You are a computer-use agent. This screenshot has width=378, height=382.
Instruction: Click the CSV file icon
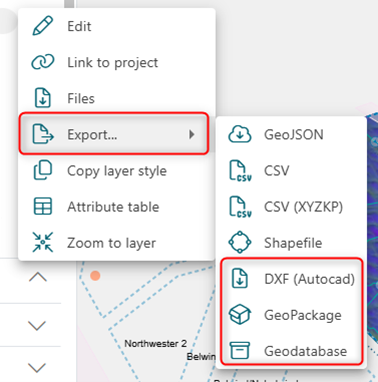pyautogui.click(x=240, y=170)
